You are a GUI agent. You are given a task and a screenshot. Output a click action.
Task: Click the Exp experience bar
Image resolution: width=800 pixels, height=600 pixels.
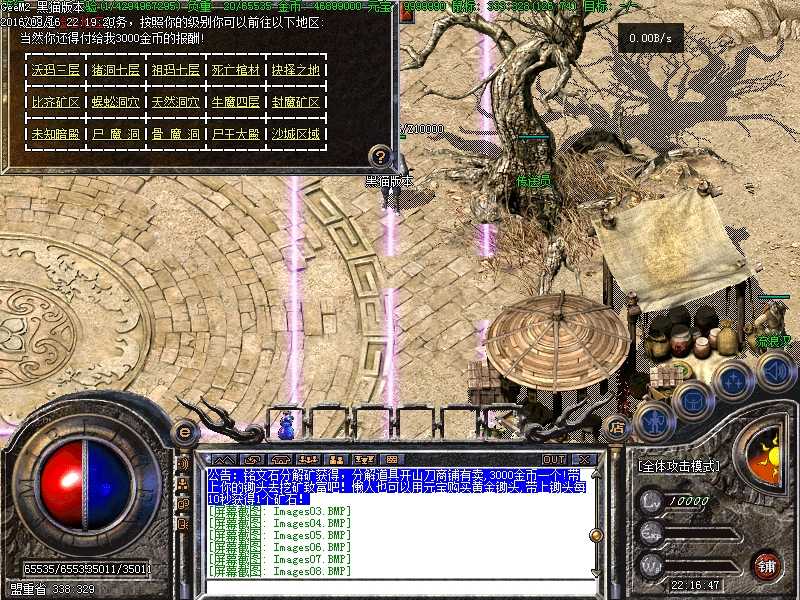(x=689, y=534)
